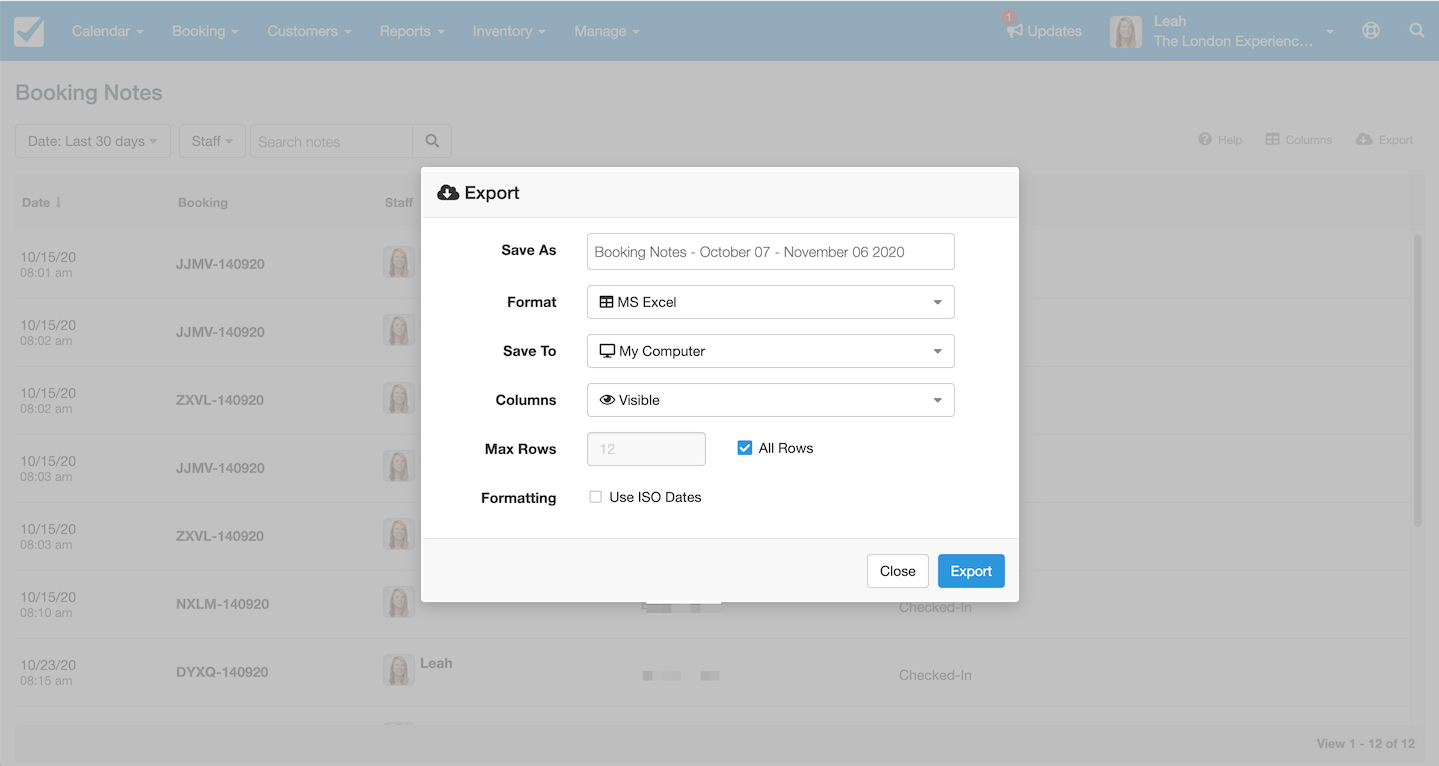Open the ZXVL-140920 booking dated 08:02 am
This screenshot has width=1439, height=766.
(x=220, y=400)
